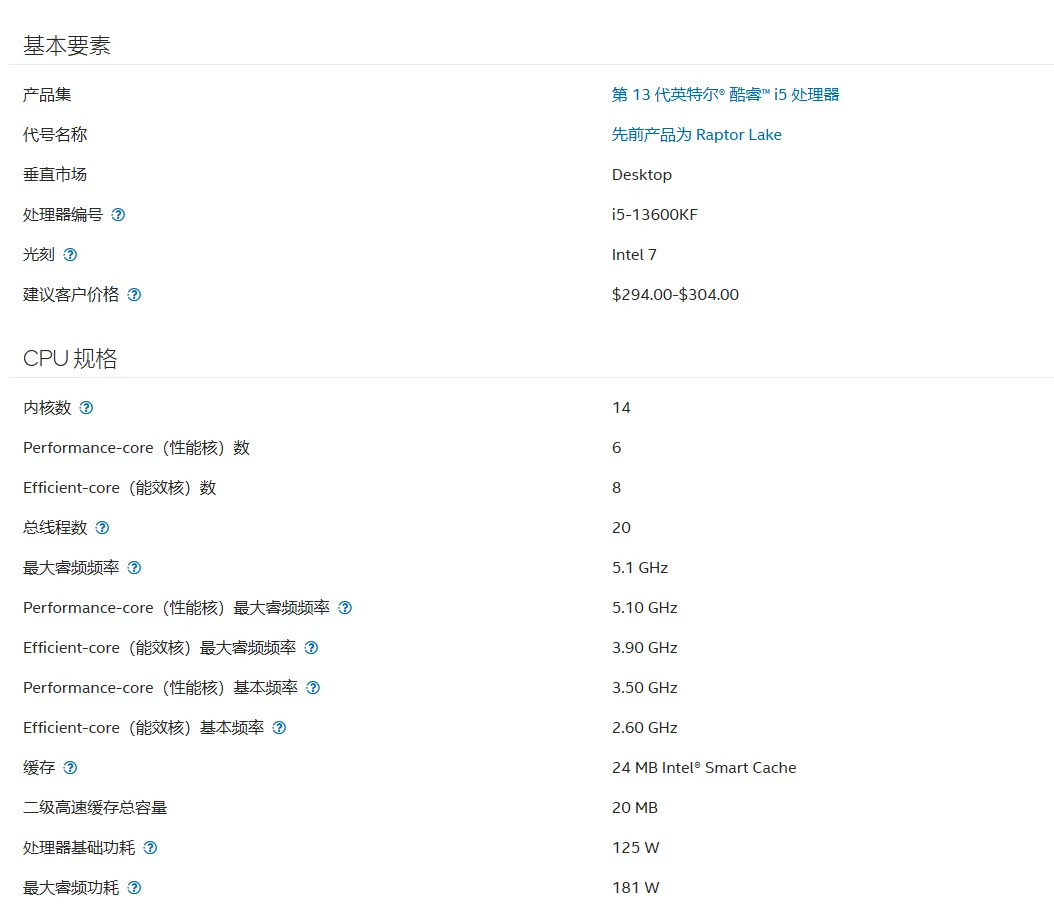
Task: Select the Intel 7 lithography value
Action: pyautogui.click(x=634, y=255)
